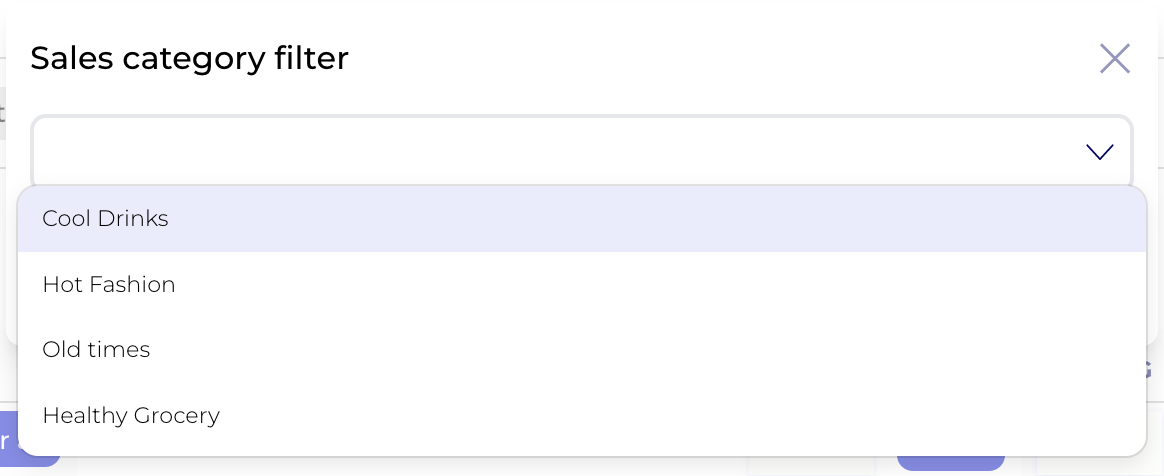Pick the Old times category

point(96,350)
